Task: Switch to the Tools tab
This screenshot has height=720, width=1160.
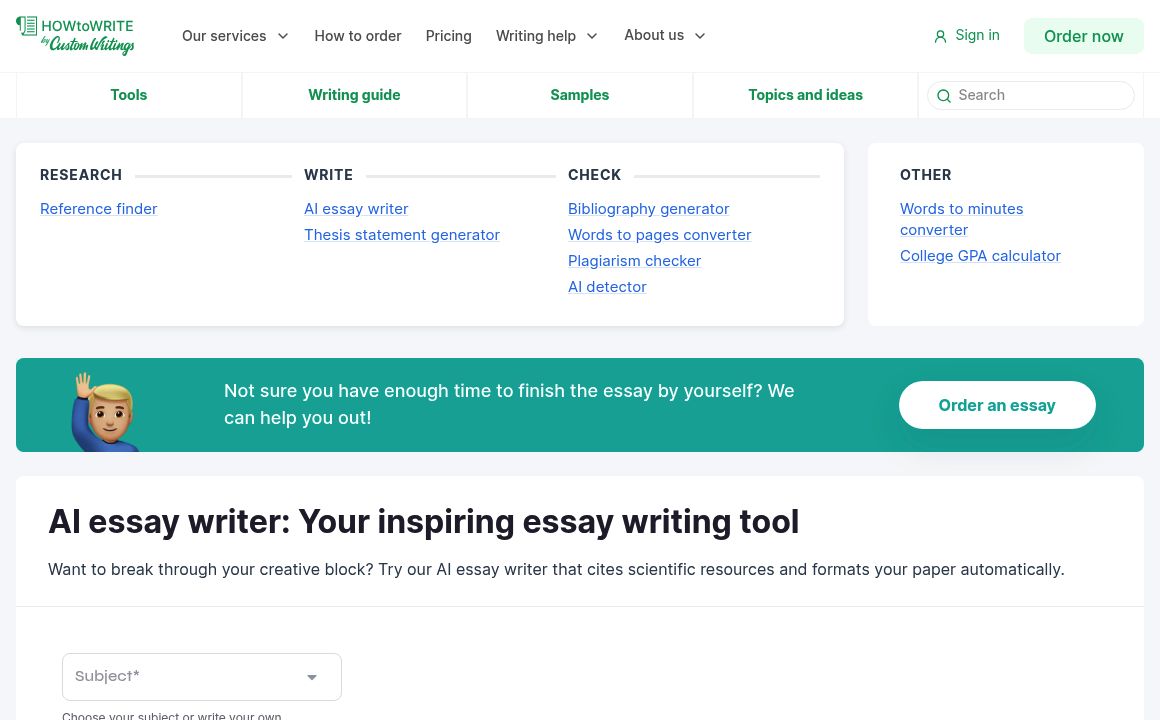Action: click(x=128, y=95)
